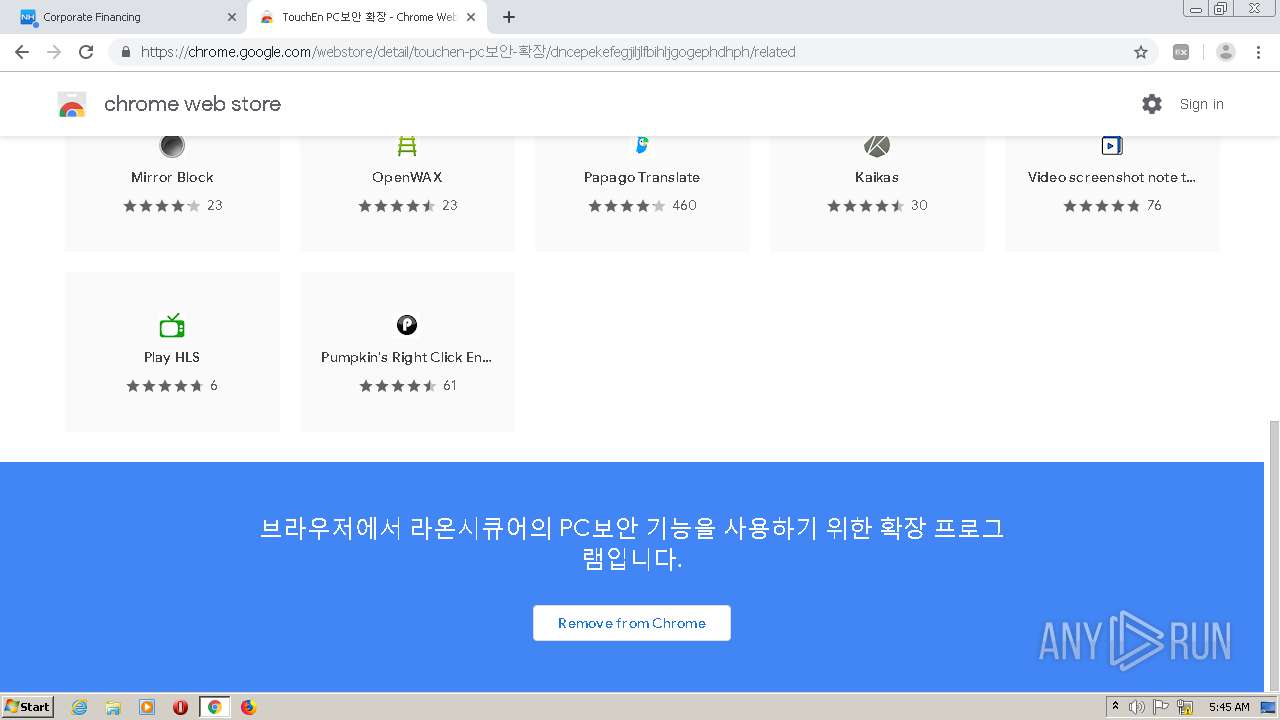
Task: Open the Action Center flag icon
Action: (x=1161, y=707)
